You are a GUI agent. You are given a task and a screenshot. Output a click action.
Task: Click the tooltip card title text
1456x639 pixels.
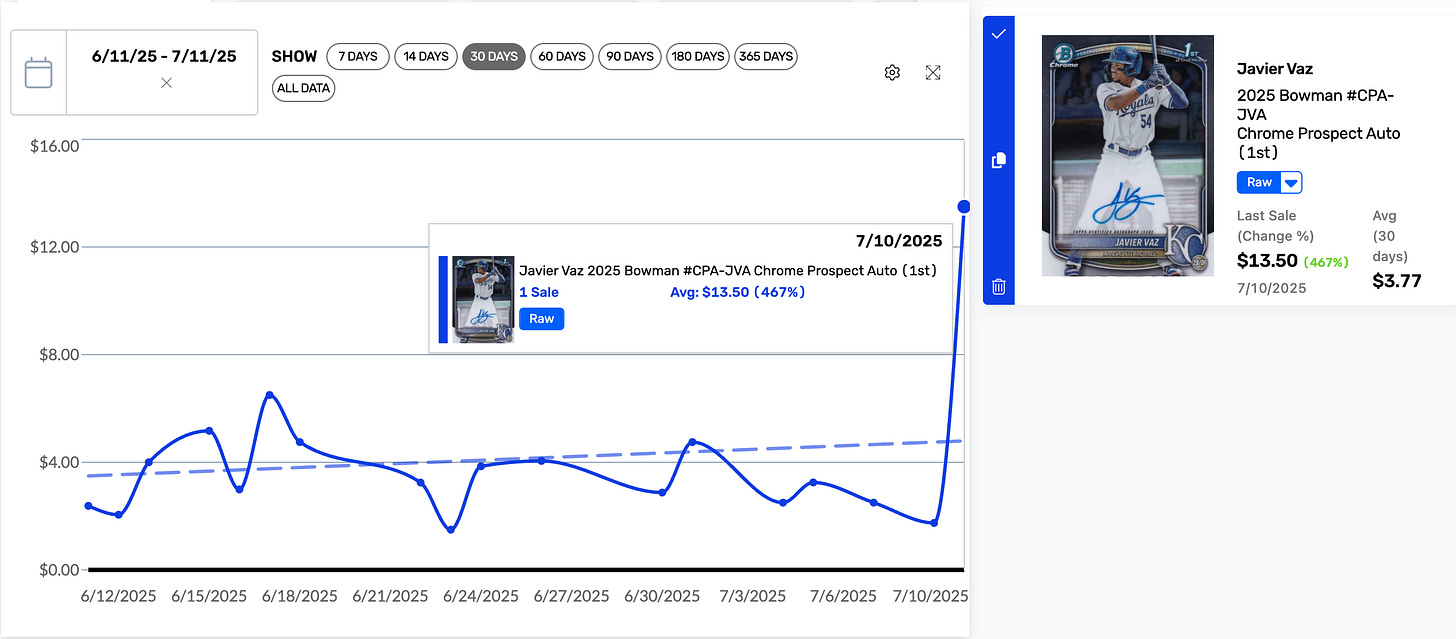(728, 270)
